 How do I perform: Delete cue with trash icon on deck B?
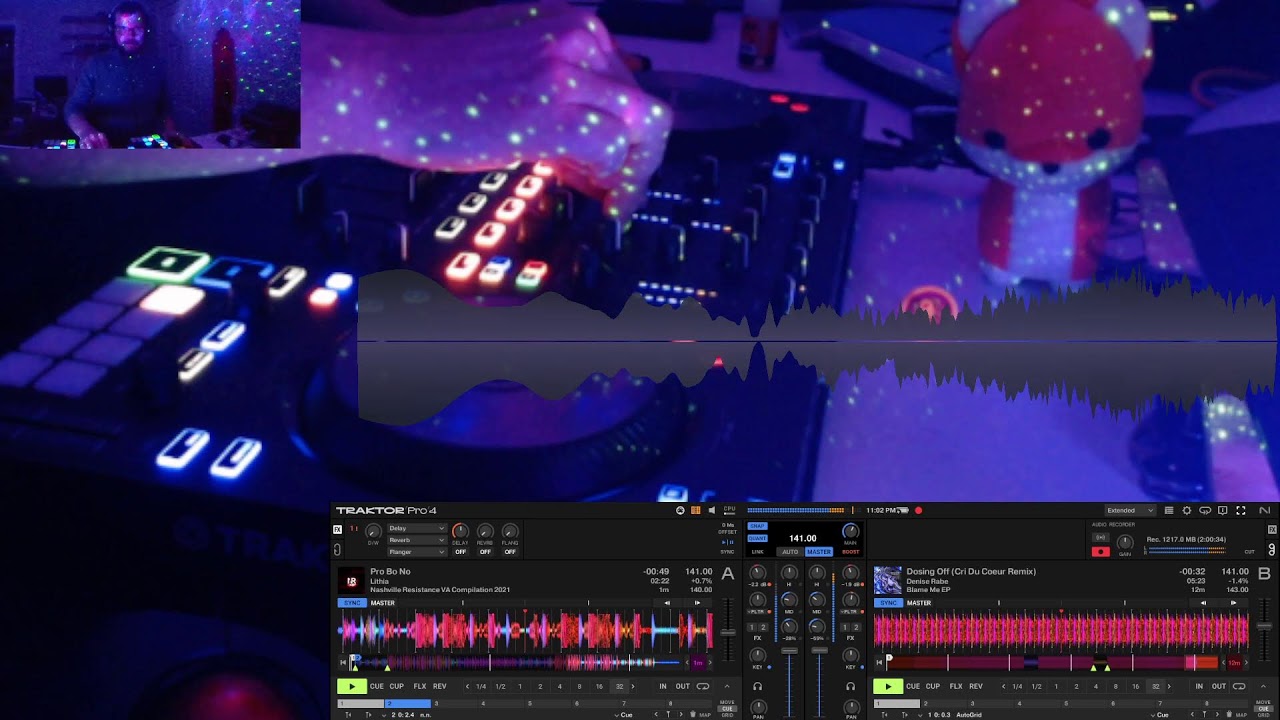click(x=1229, y=714)
